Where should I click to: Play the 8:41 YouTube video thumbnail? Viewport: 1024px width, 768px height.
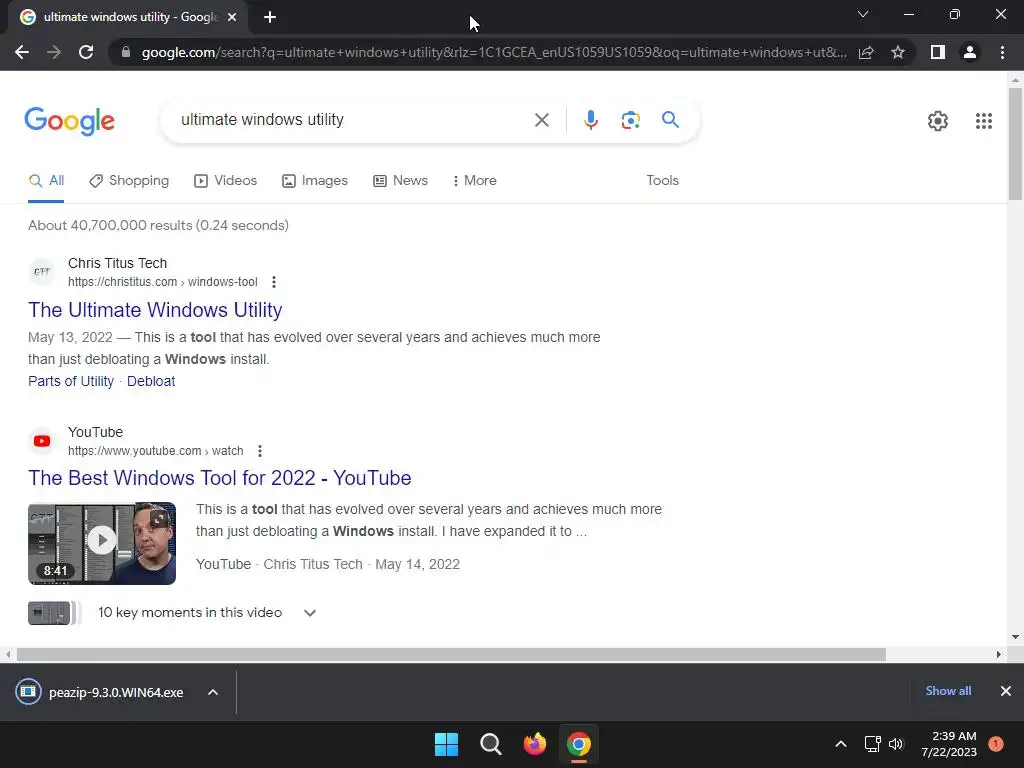(x=102, y=543)
